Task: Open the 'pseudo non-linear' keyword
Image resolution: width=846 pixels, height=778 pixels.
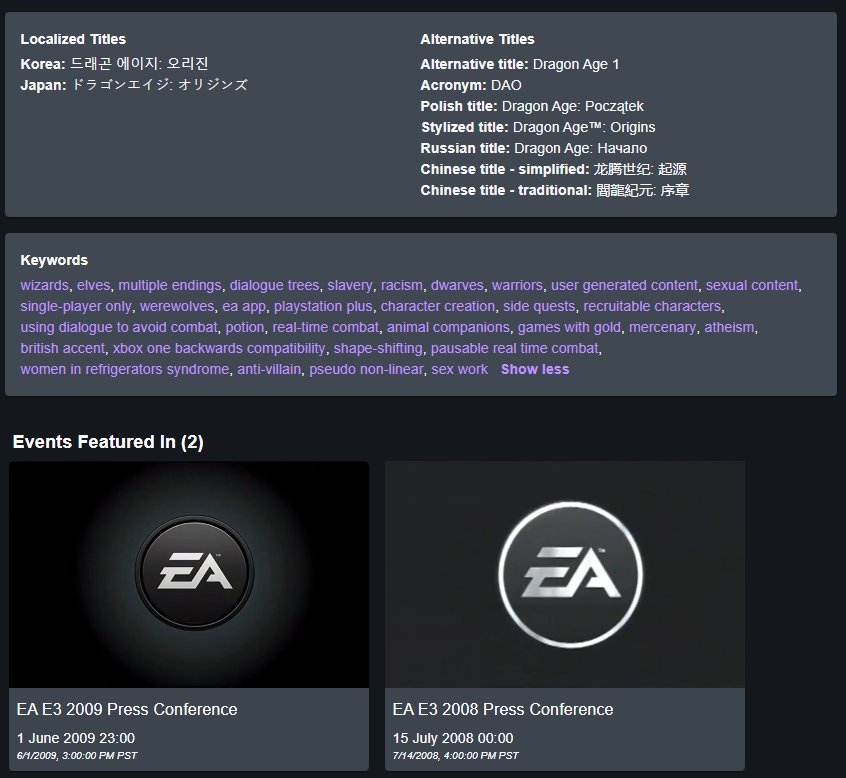Action: (366, 370)
